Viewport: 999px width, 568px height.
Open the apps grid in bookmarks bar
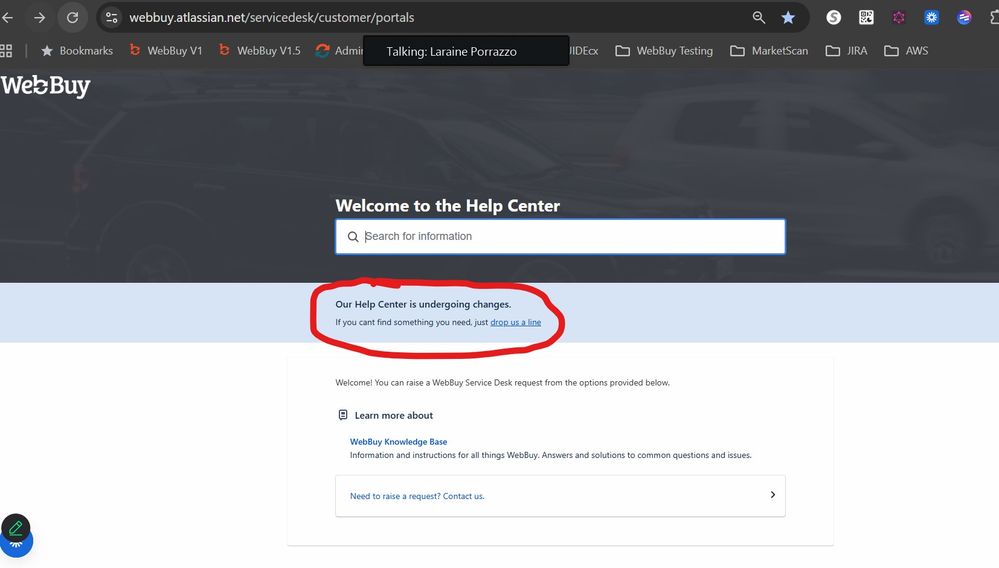[6, 51]
